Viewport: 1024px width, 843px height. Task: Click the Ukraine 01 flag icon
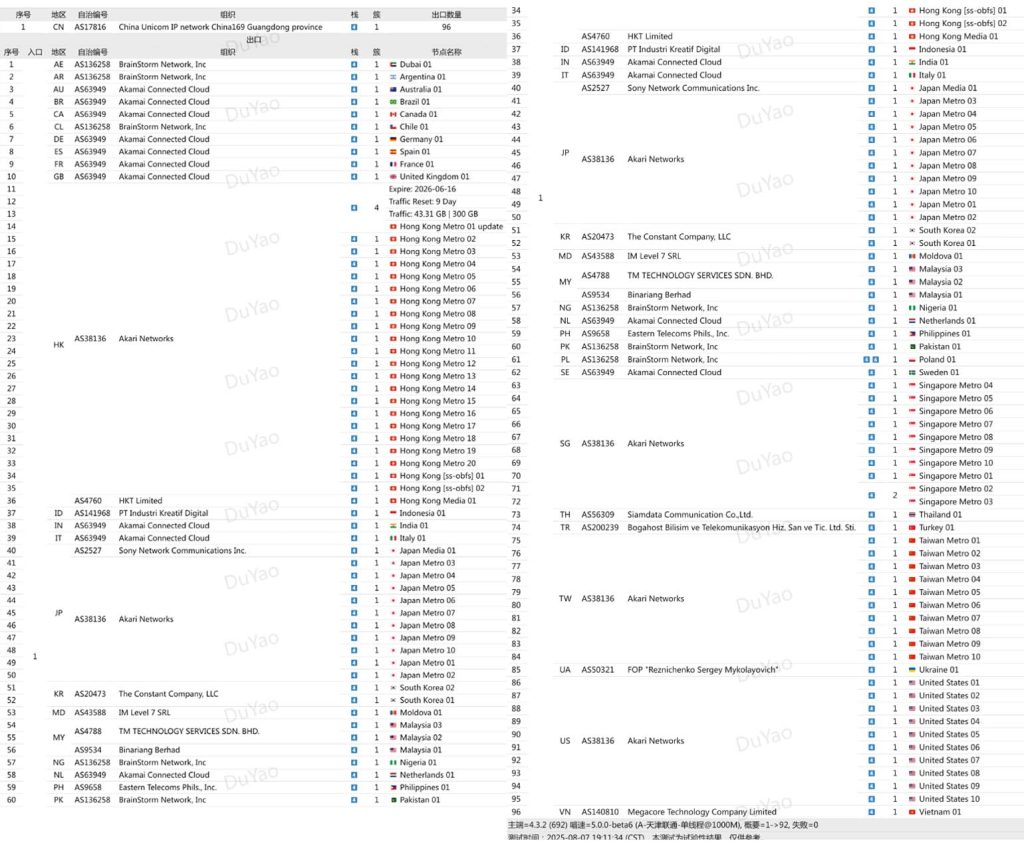tap(912, 670)
